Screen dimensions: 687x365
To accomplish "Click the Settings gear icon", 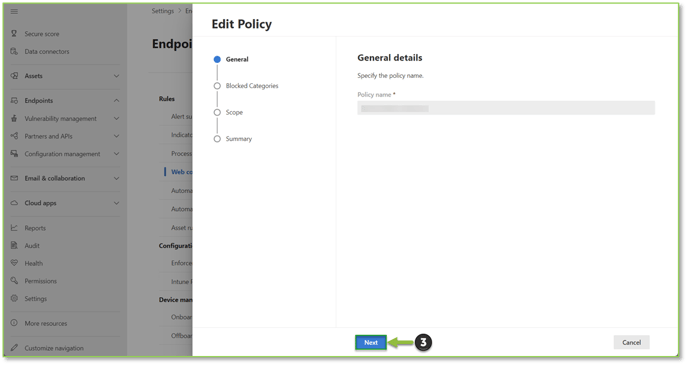I will (x=14, y=298).
